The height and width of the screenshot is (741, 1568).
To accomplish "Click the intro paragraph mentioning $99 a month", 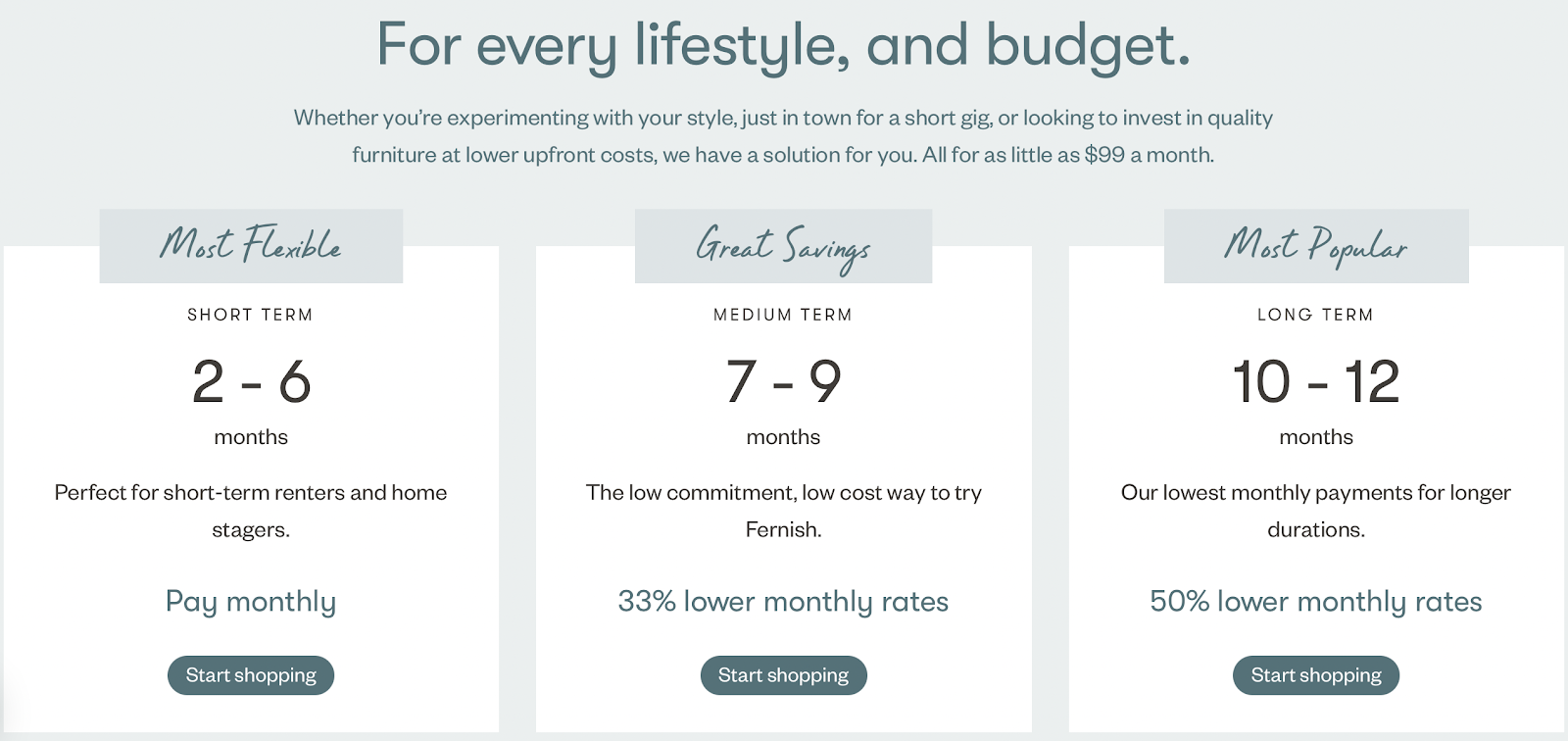I will [783, 136].
